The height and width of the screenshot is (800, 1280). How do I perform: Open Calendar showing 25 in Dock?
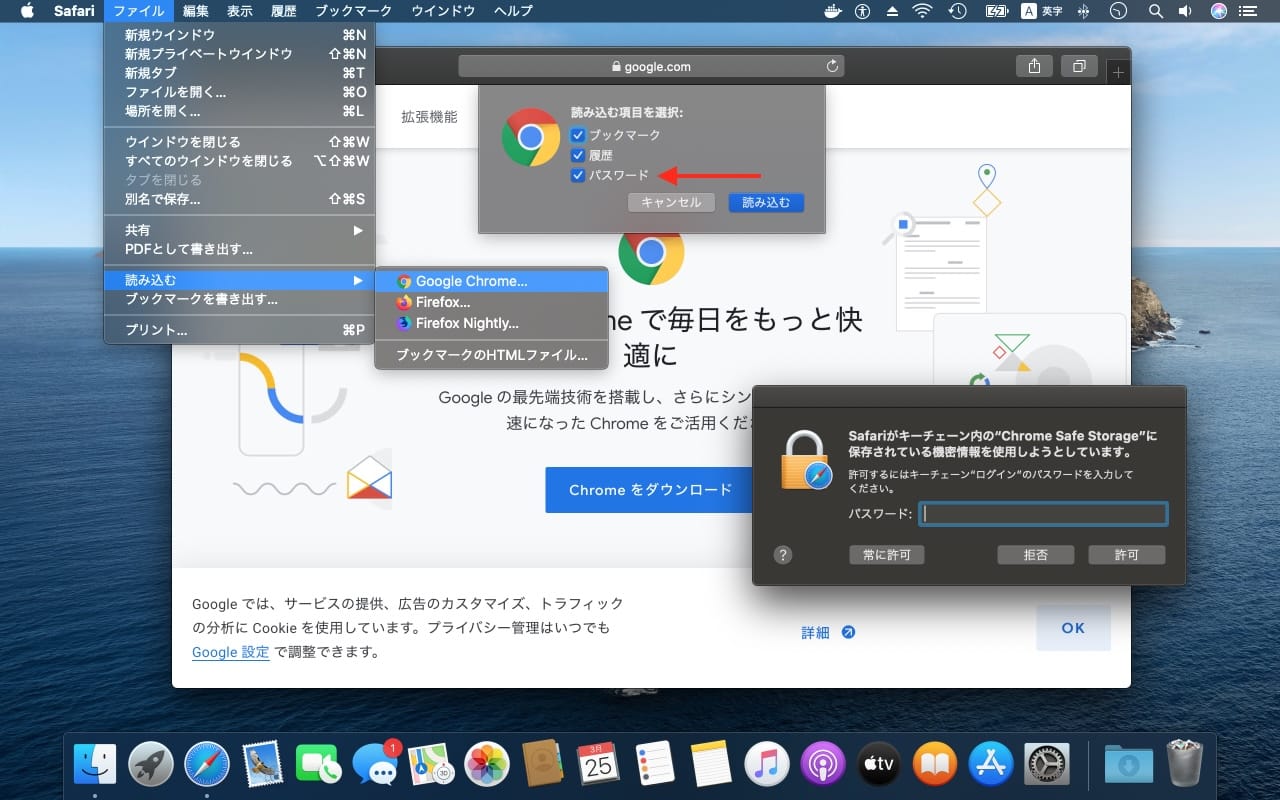pos(599,765)
